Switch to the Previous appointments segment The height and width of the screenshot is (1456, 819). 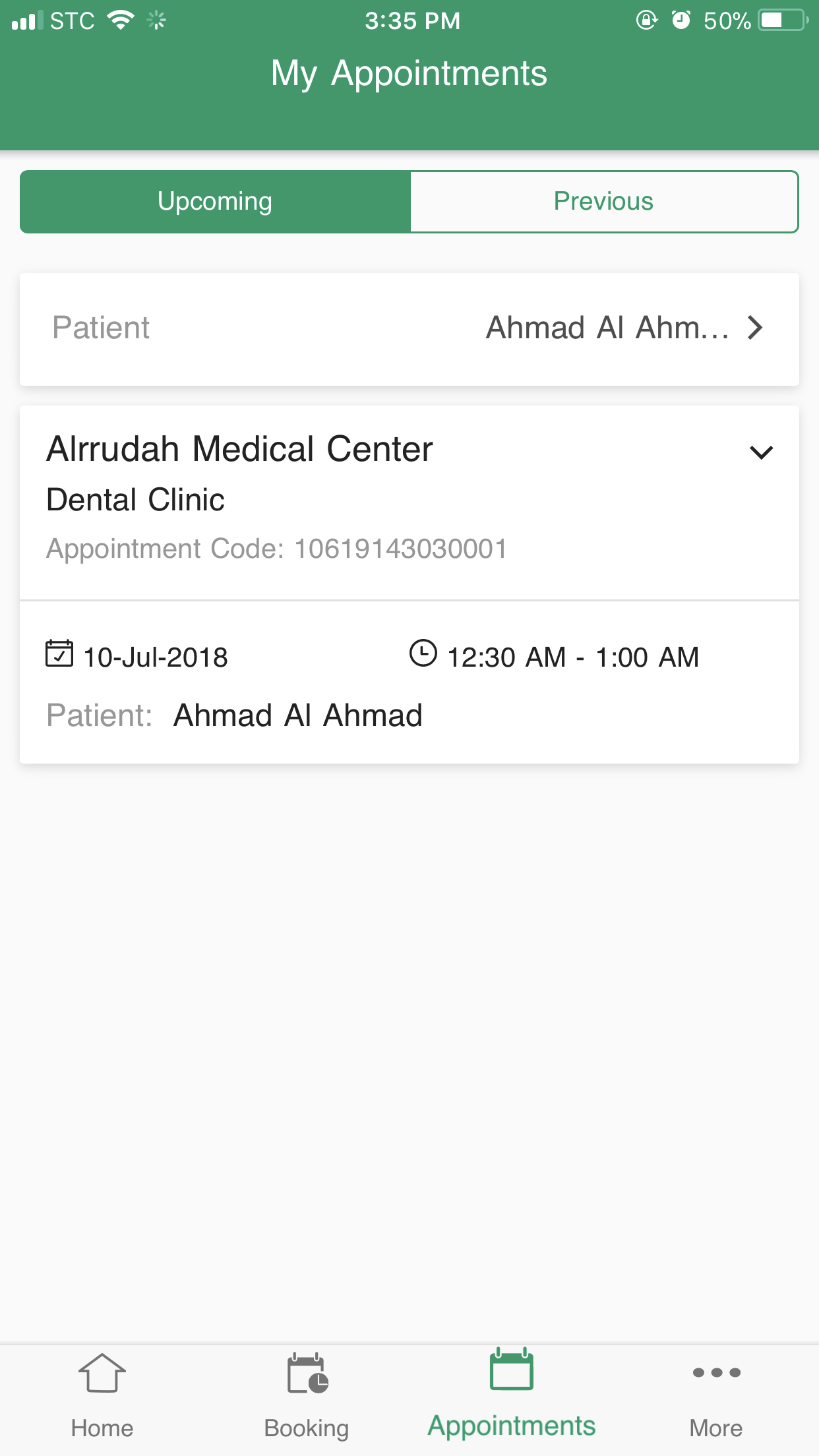[603, 202]
